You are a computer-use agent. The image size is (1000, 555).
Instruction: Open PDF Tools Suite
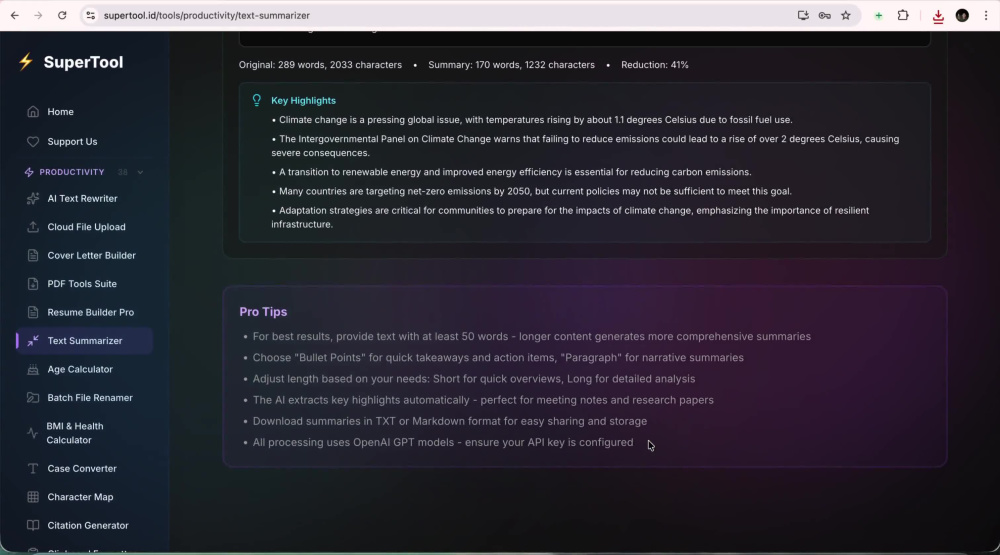[84, 284]
